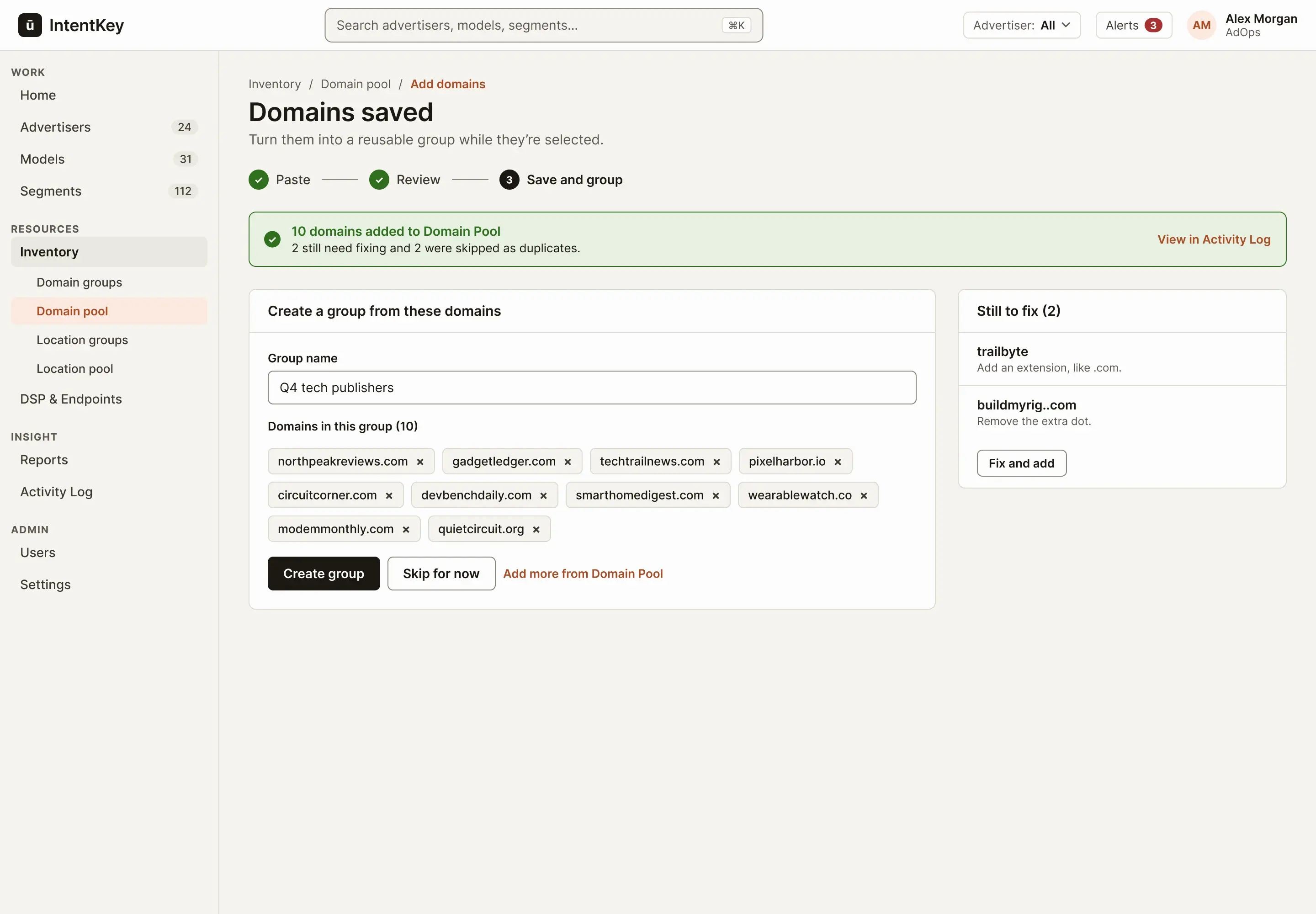Open View in Activity Log link

(1214, 239)
